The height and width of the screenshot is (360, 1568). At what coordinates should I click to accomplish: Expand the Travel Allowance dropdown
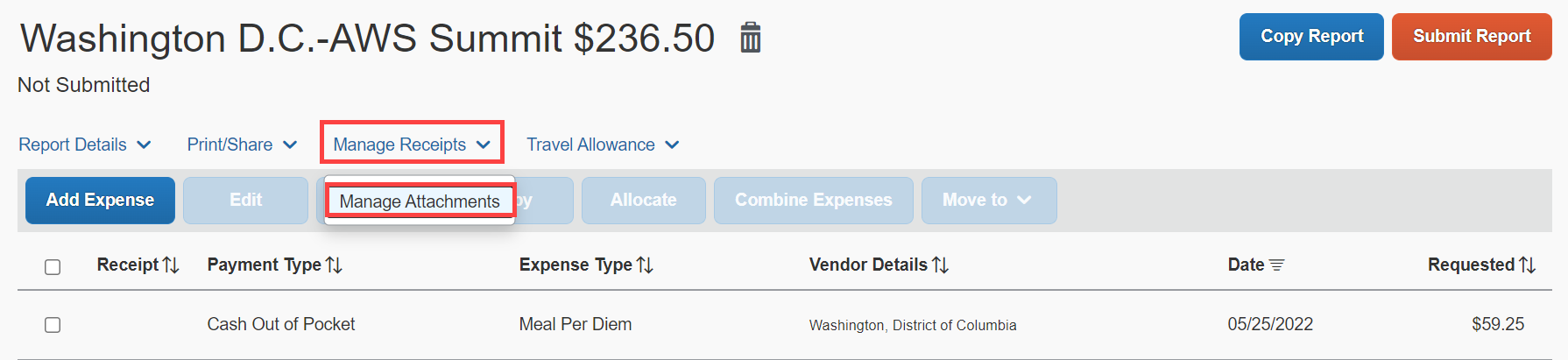tap(603, 145)
